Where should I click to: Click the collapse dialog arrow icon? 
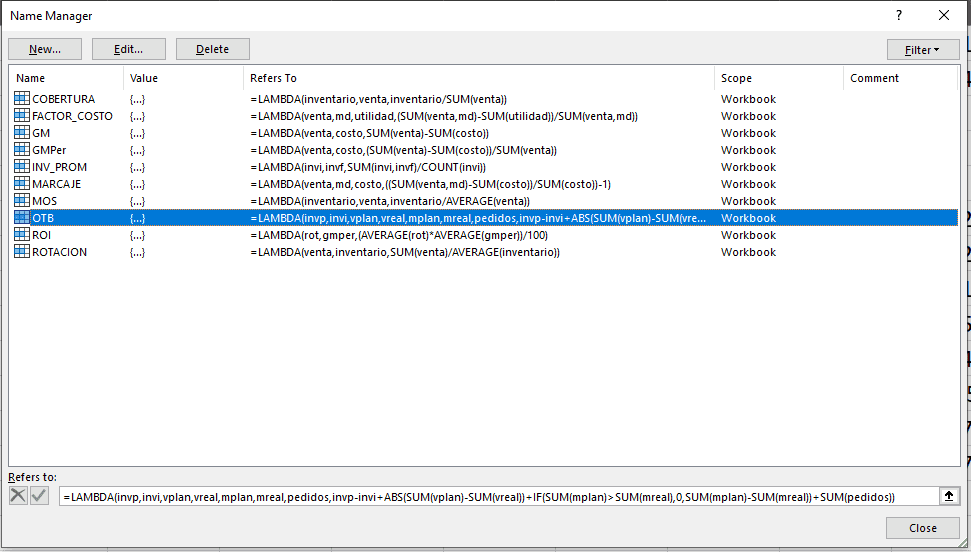tap(948, 496)
